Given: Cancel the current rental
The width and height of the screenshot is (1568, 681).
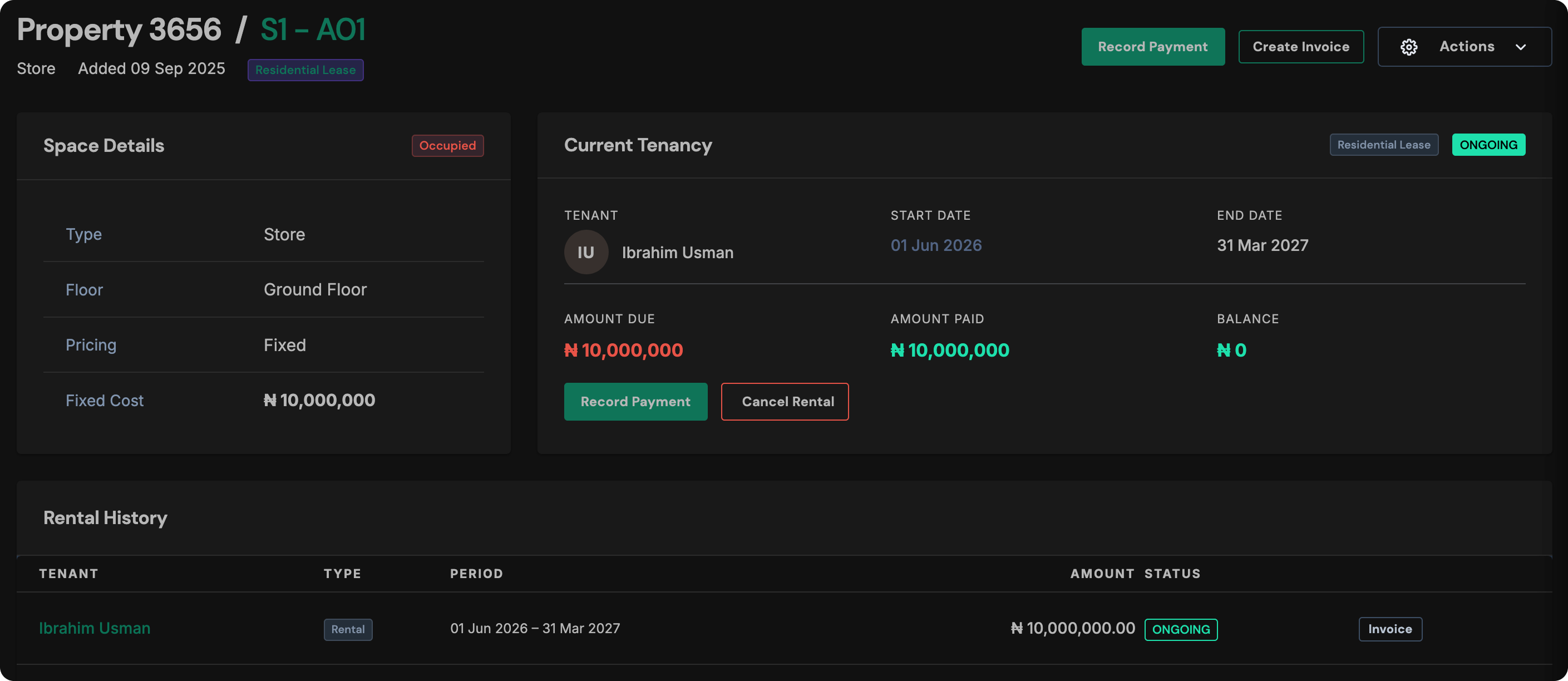Looking at the screenshot, I should pyautogui.click(x=785, y=402).
